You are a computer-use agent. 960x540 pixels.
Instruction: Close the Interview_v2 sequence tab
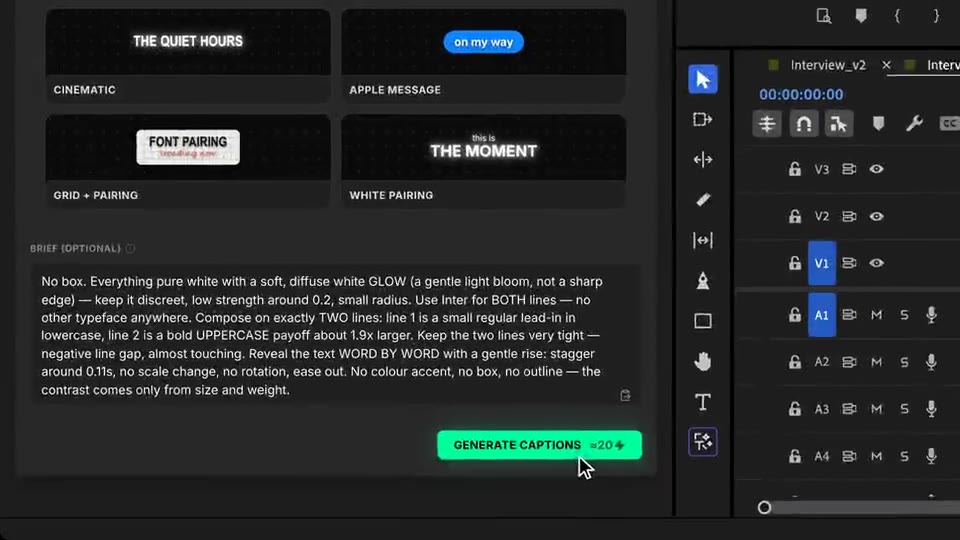[886, 65]
